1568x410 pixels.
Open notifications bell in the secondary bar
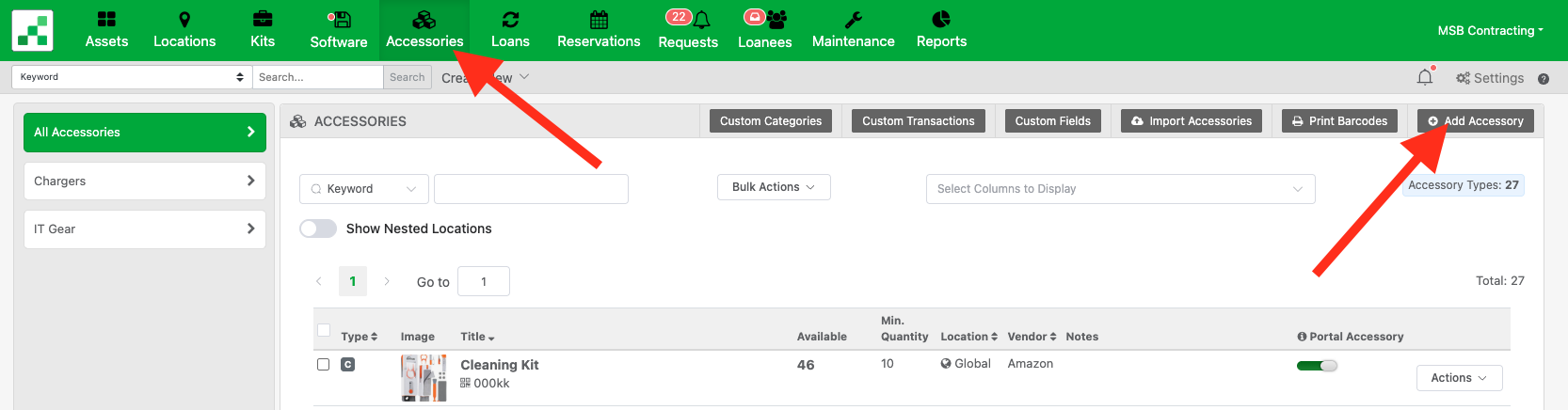(x=1425, y=77)
